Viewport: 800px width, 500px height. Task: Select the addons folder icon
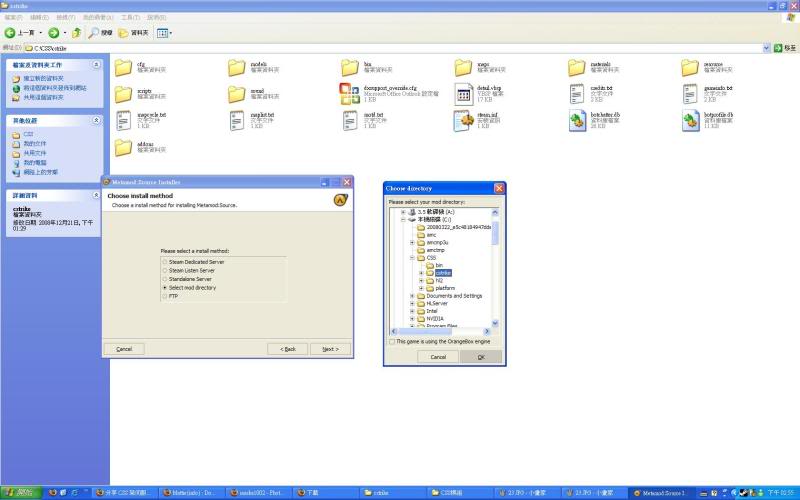124,148
